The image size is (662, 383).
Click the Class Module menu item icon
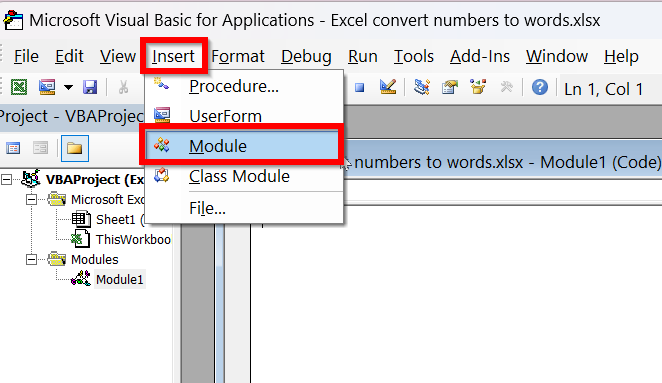point(162,175)
